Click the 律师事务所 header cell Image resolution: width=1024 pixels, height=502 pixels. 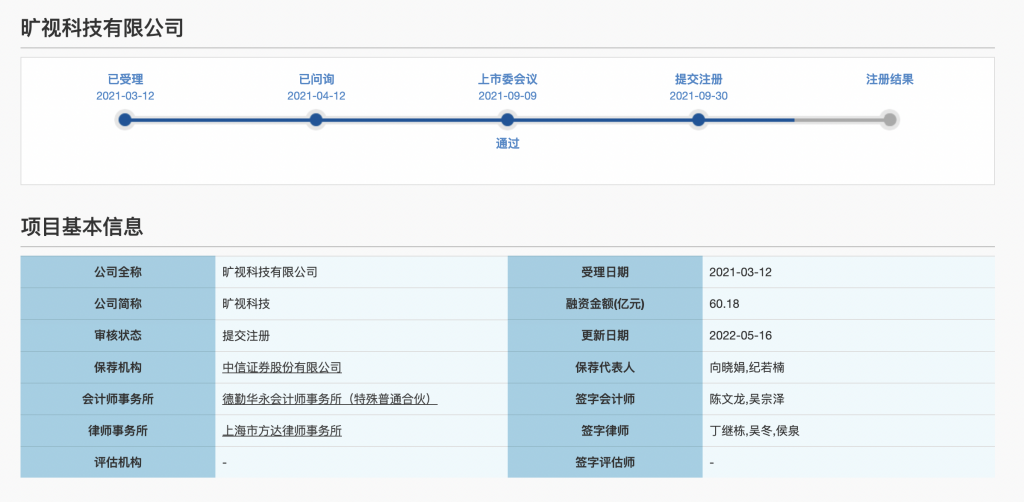pos(118,431)
